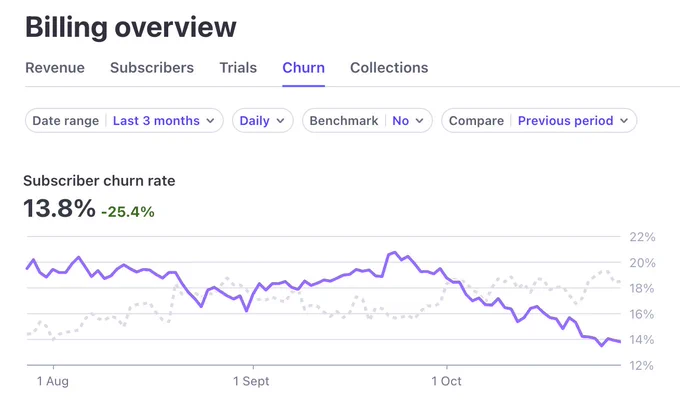680x417 pixels.
Task: Select the Churn tab
Action: point(304,68)
